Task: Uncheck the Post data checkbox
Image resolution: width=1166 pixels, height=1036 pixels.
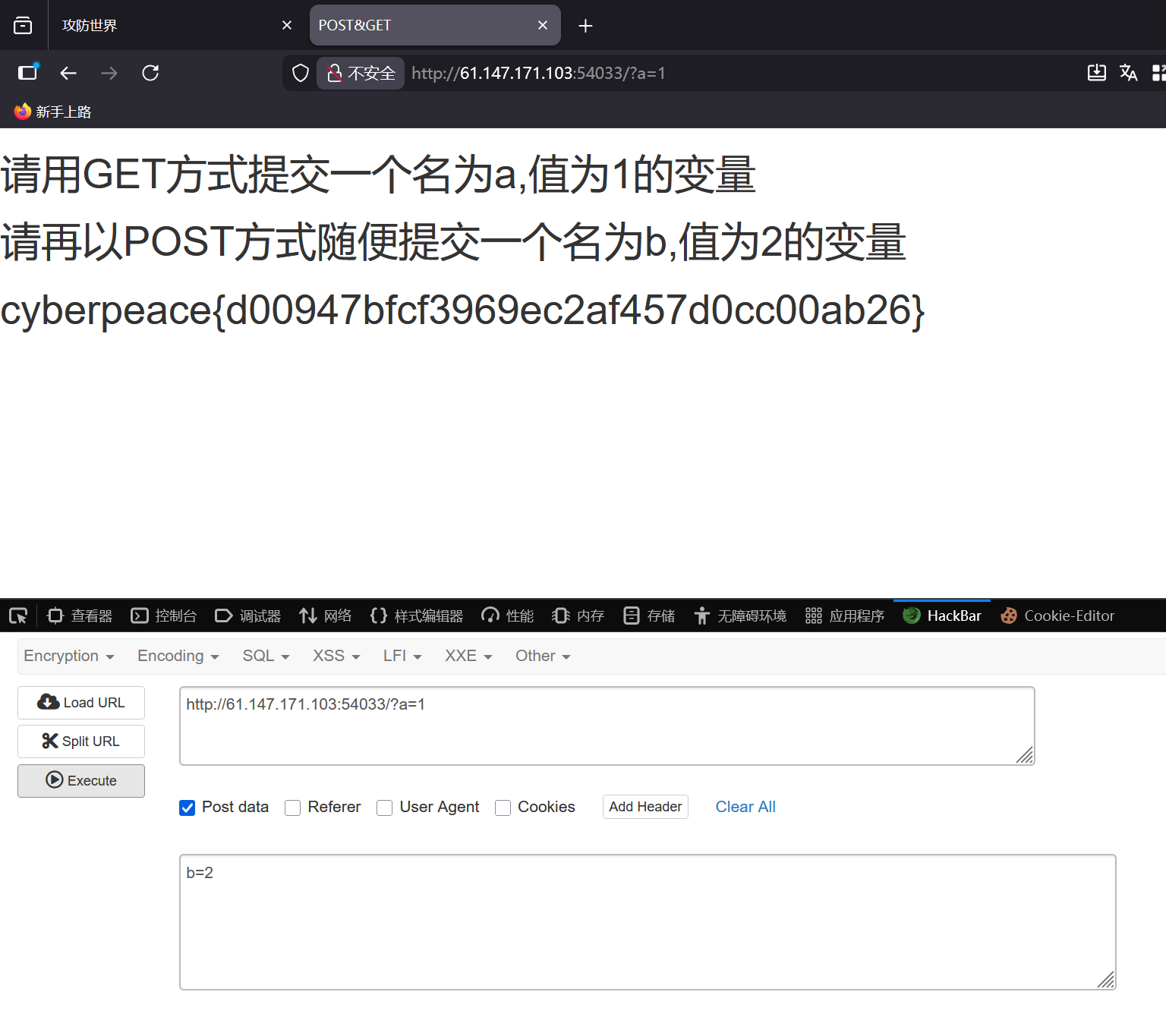Action: pyautogui.click(x=187, y=808)
